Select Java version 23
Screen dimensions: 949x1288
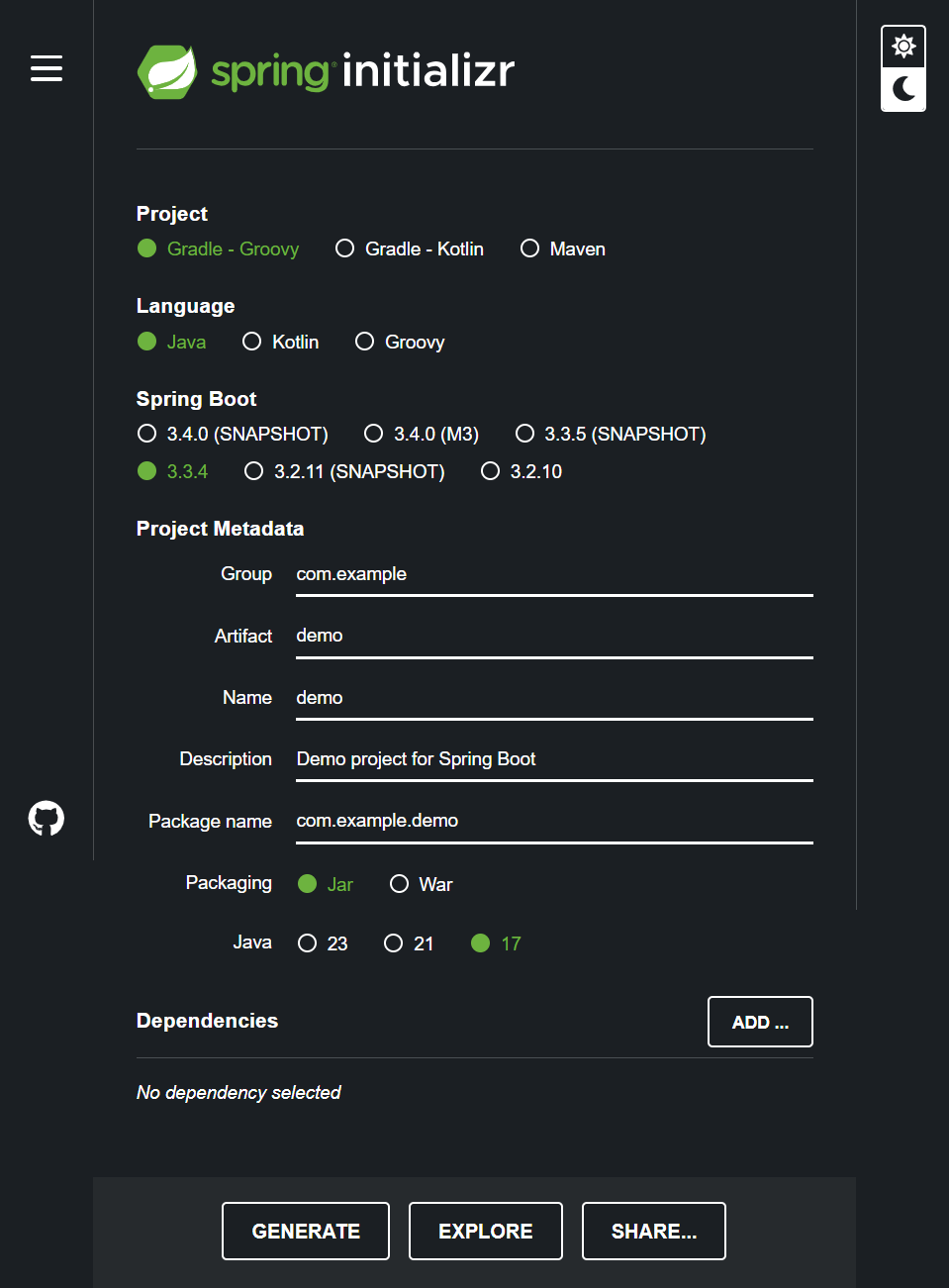[323, 943]
